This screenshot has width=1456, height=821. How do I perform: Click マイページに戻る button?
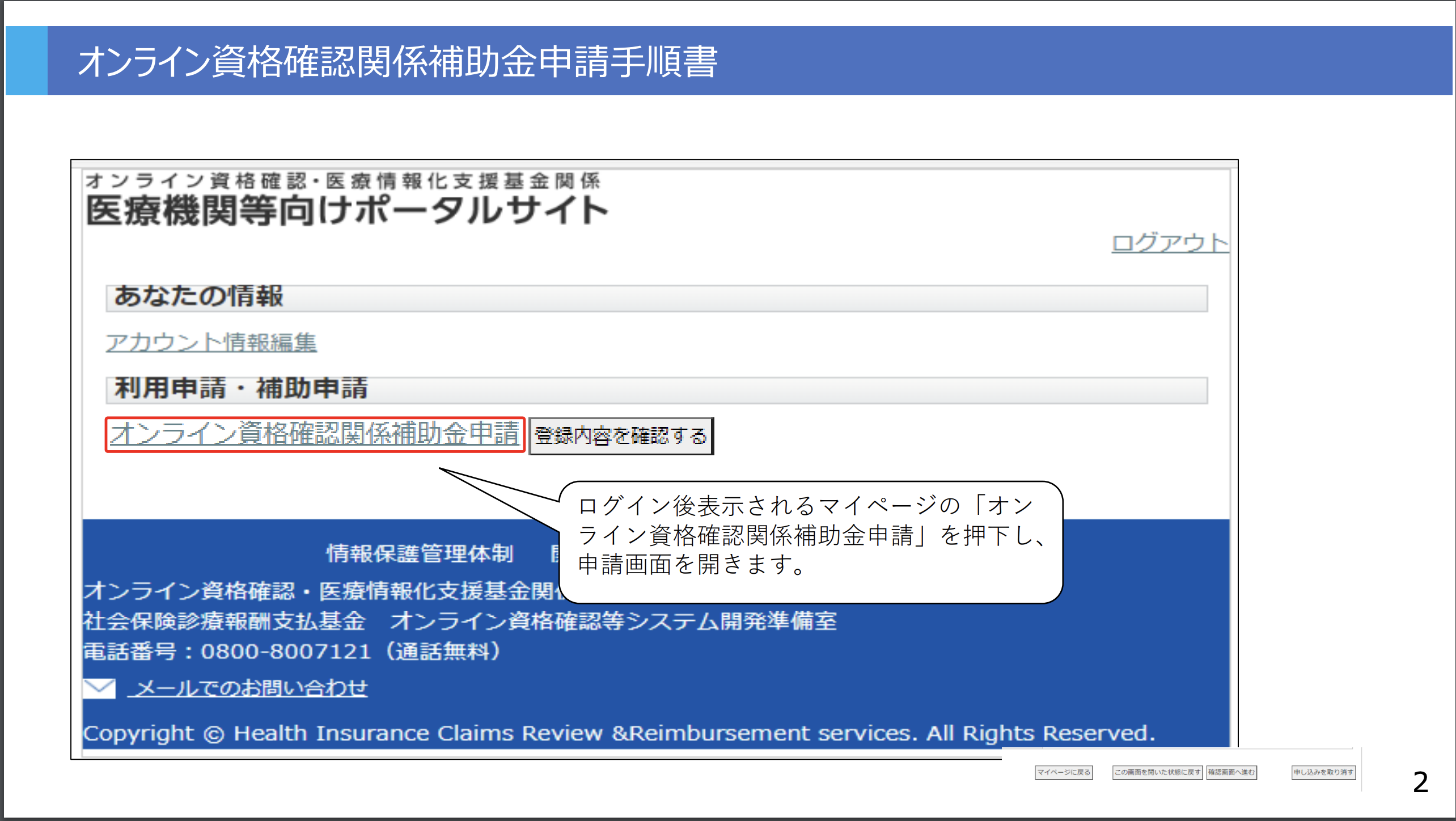1064,772
